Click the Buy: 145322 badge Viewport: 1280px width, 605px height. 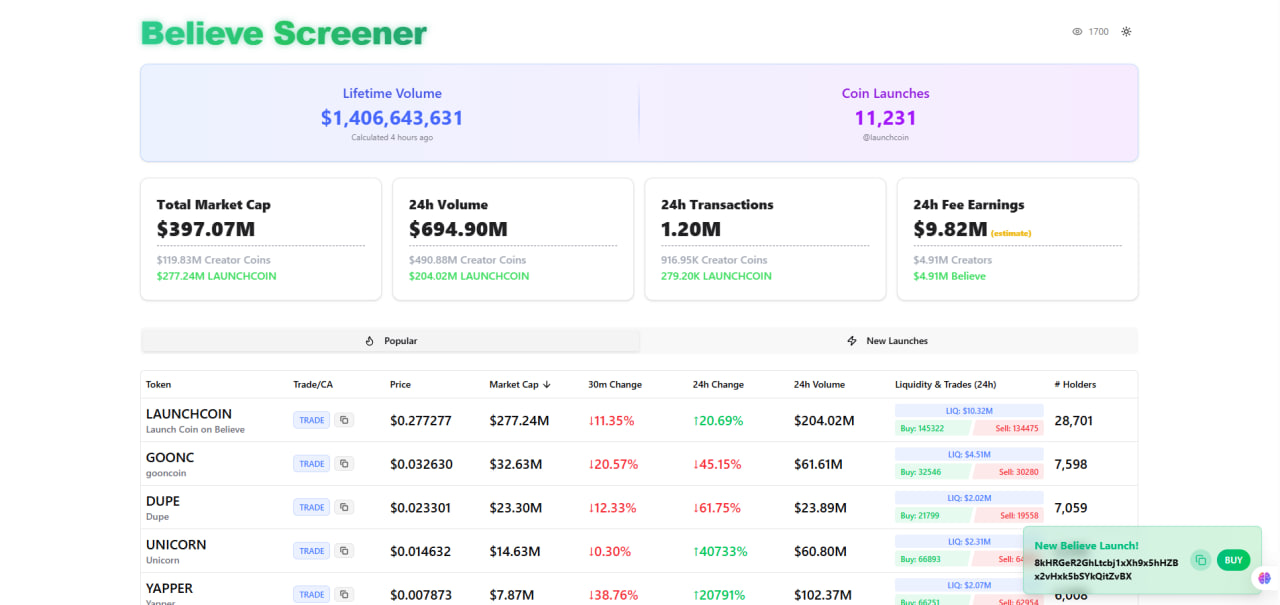932,428
